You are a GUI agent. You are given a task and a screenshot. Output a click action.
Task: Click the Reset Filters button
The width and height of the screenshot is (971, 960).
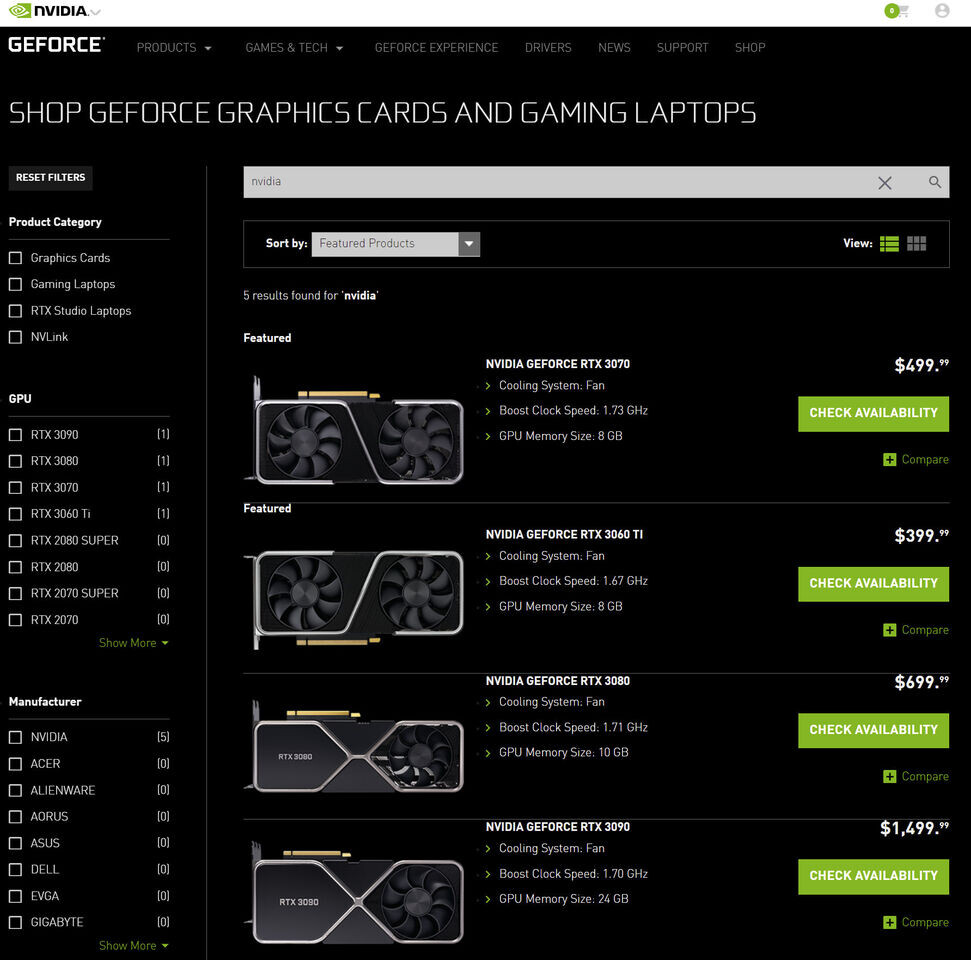click(x=51, y=178)
